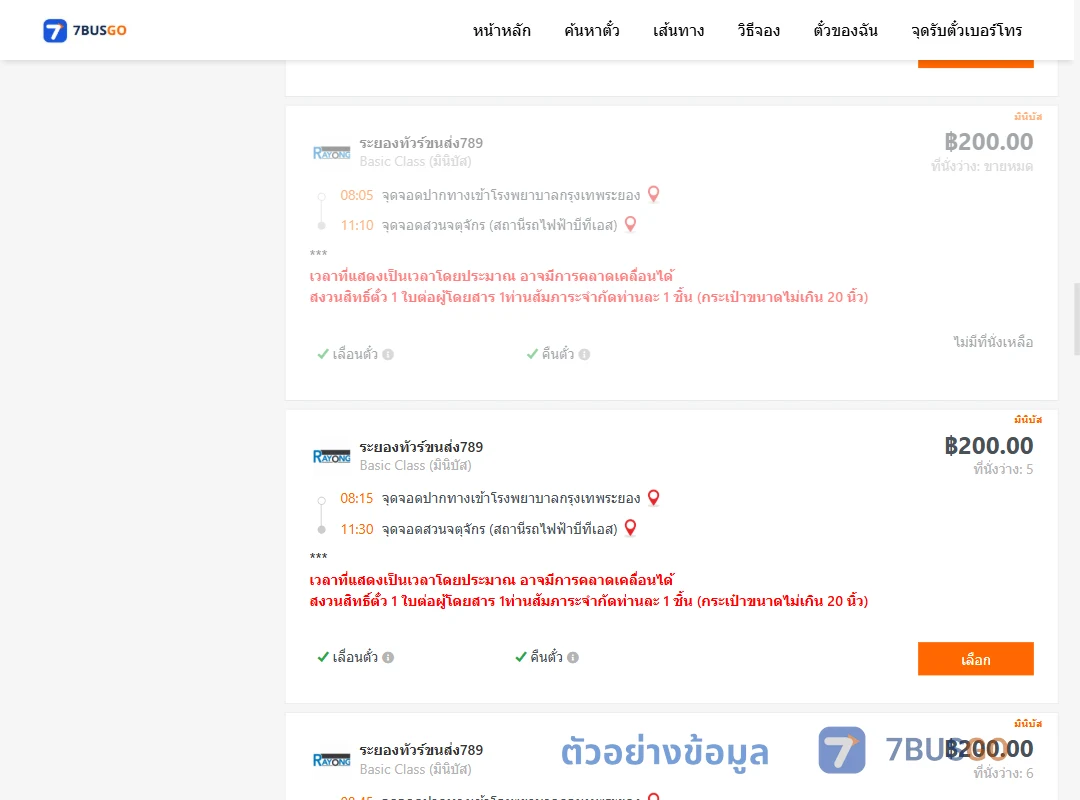The width and height of the screenshot is (1080, 800).
Task: Click info icon beside เลื่อนตั๋ว in 08:15 card
Action: click(388, 657)
